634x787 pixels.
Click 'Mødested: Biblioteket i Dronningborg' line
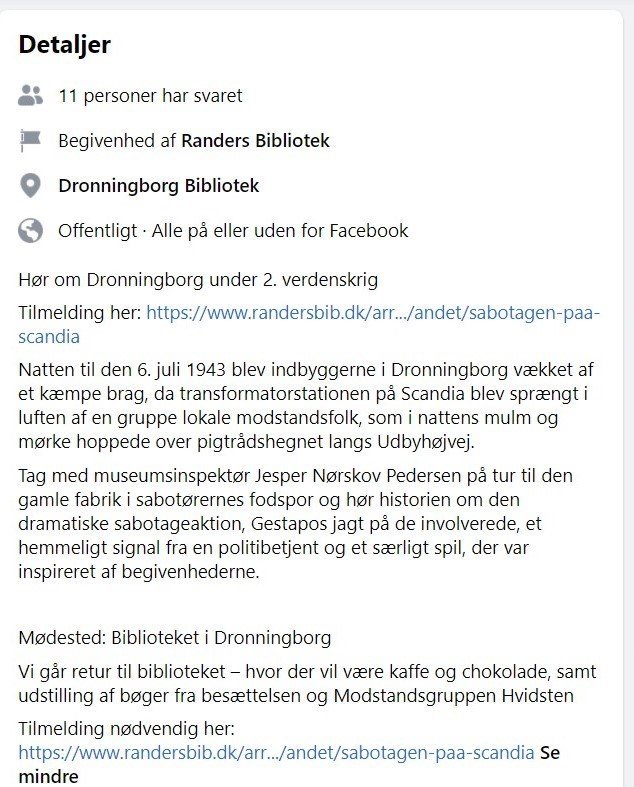click(175, 638)
